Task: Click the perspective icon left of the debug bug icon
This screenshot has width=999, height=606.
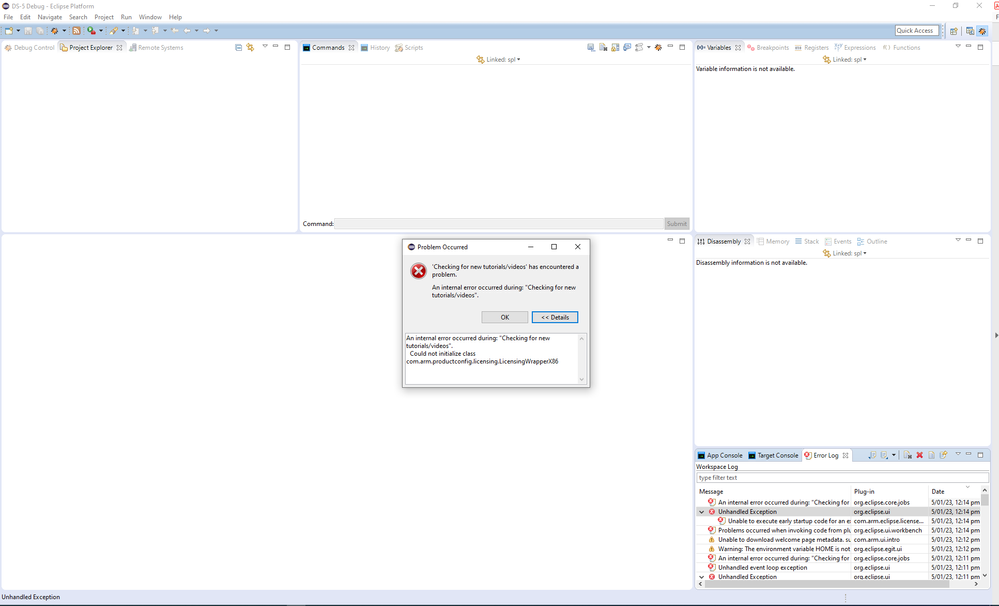Action: (x=970, y=31)
